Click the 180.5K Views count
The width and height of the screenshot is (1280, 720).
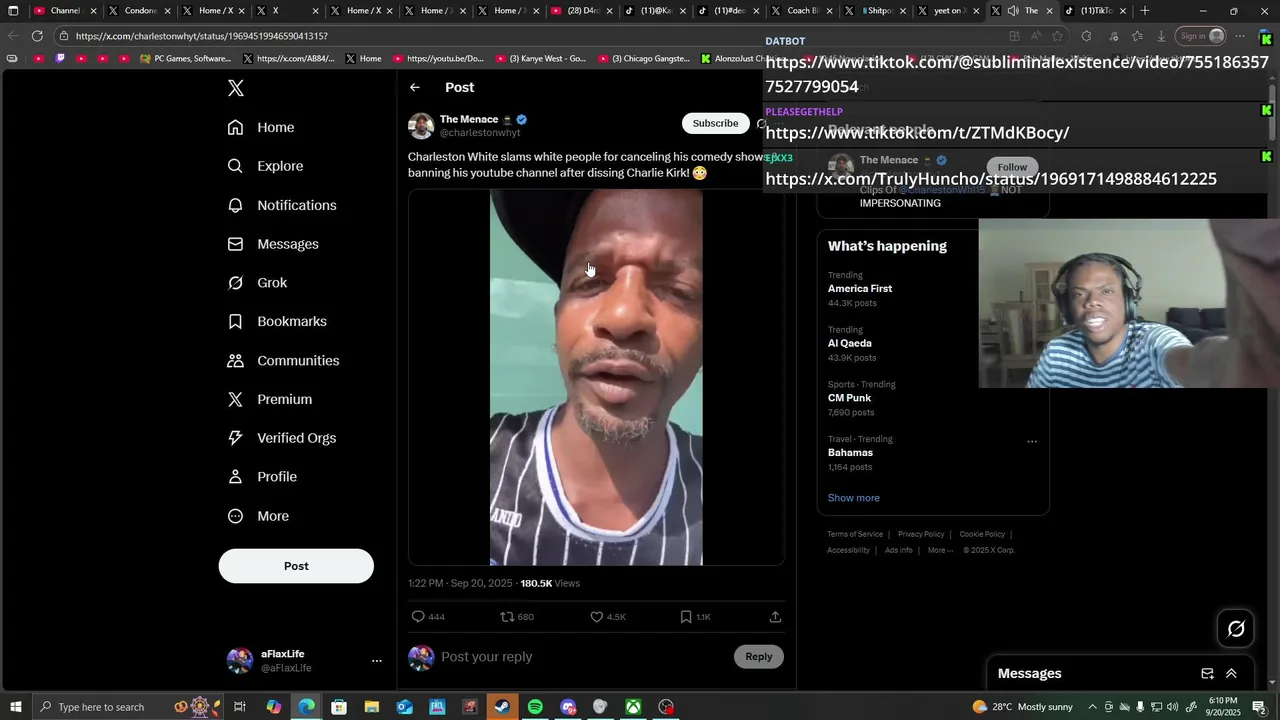[550, 583]
